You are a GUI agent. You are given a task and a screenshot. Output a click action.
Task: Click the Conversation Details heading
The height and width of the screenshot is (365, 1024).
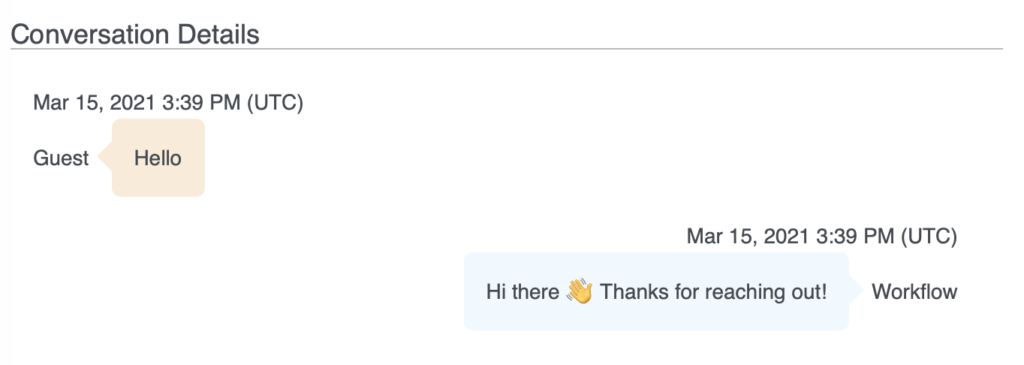(135, 34)
